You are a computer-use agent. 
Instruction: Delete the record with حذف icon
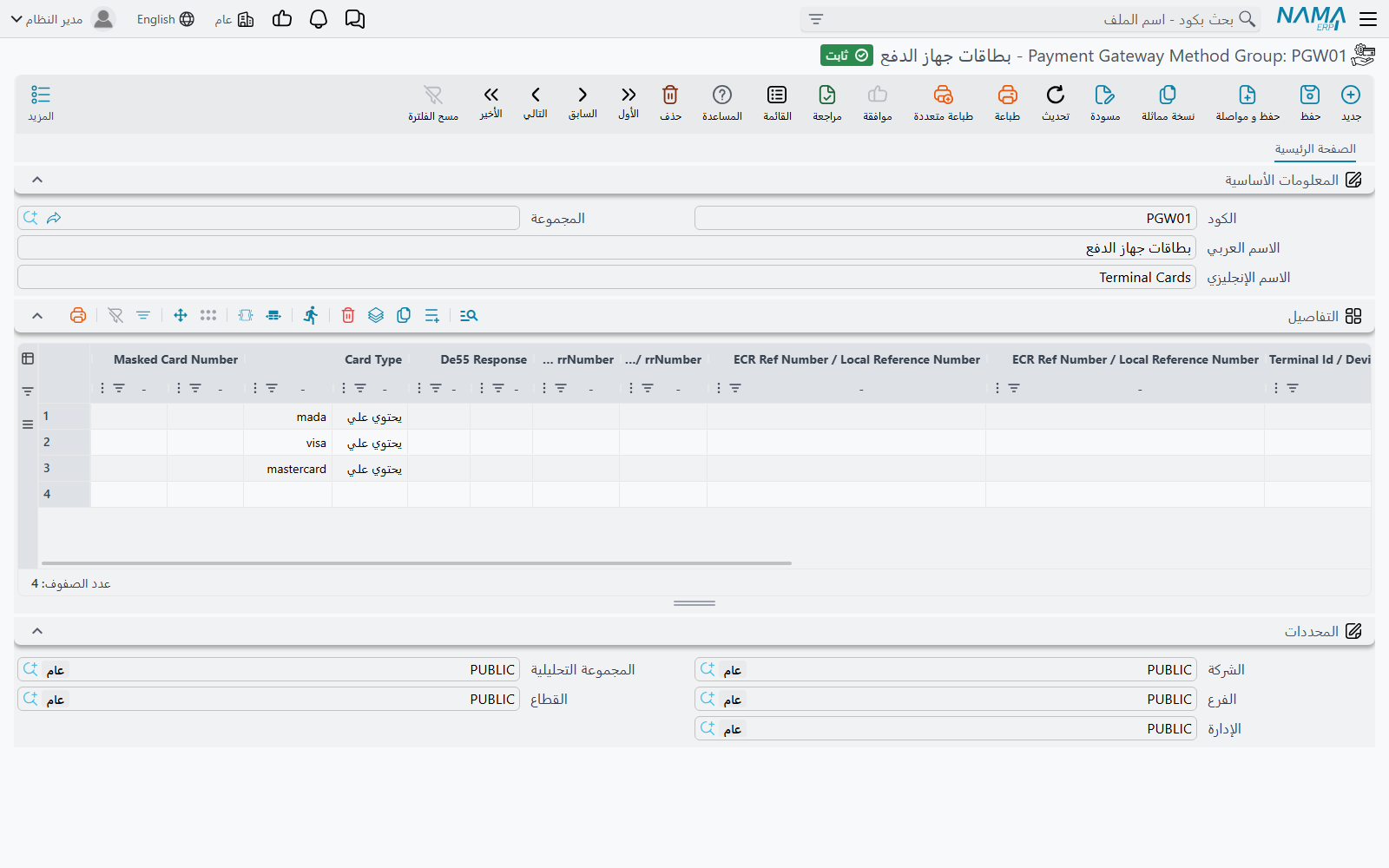pyautogui.click(x=670, y=102)
